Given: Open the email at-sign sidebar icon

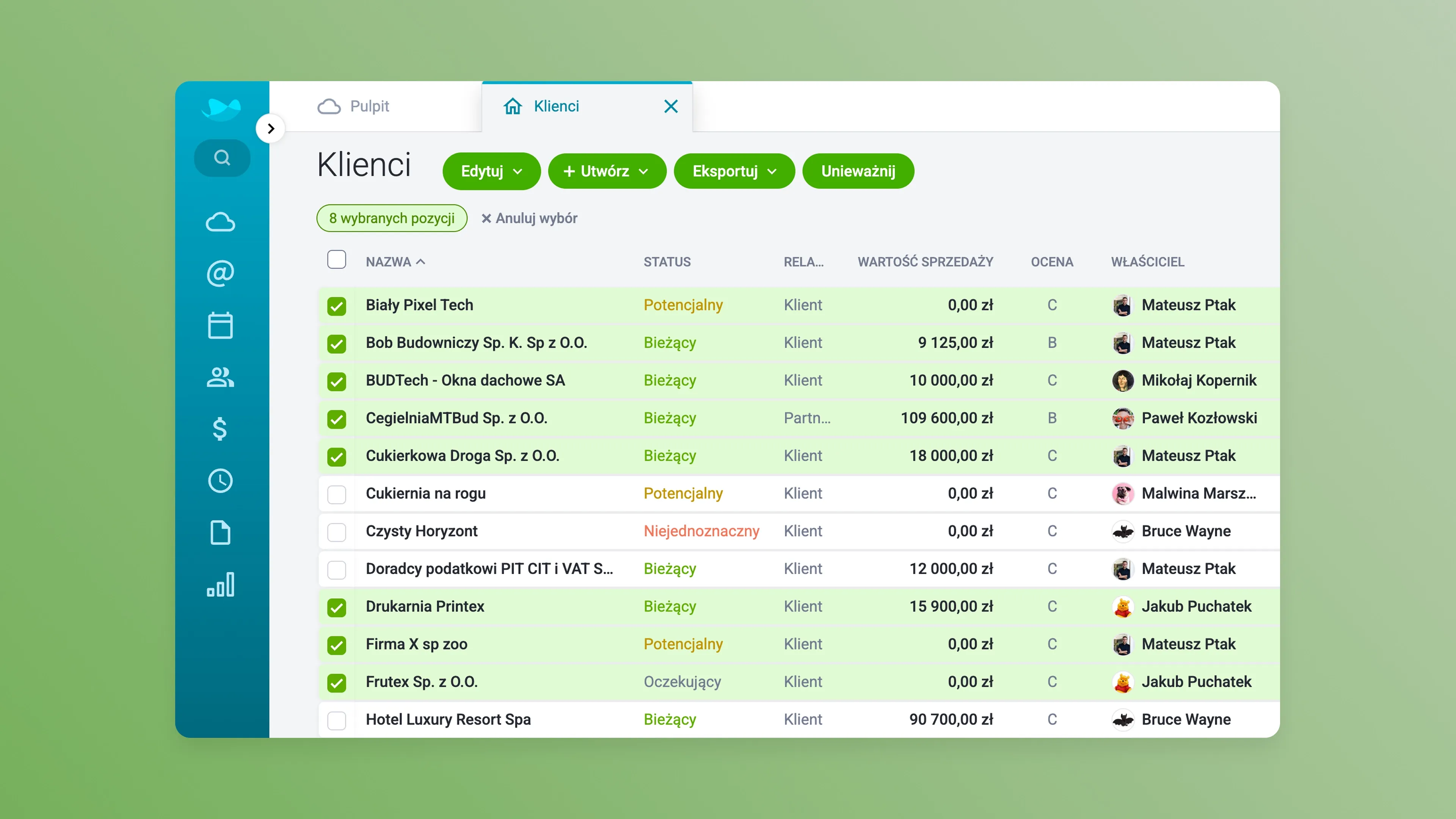Looking at the screenshot, I should (220, 273).
